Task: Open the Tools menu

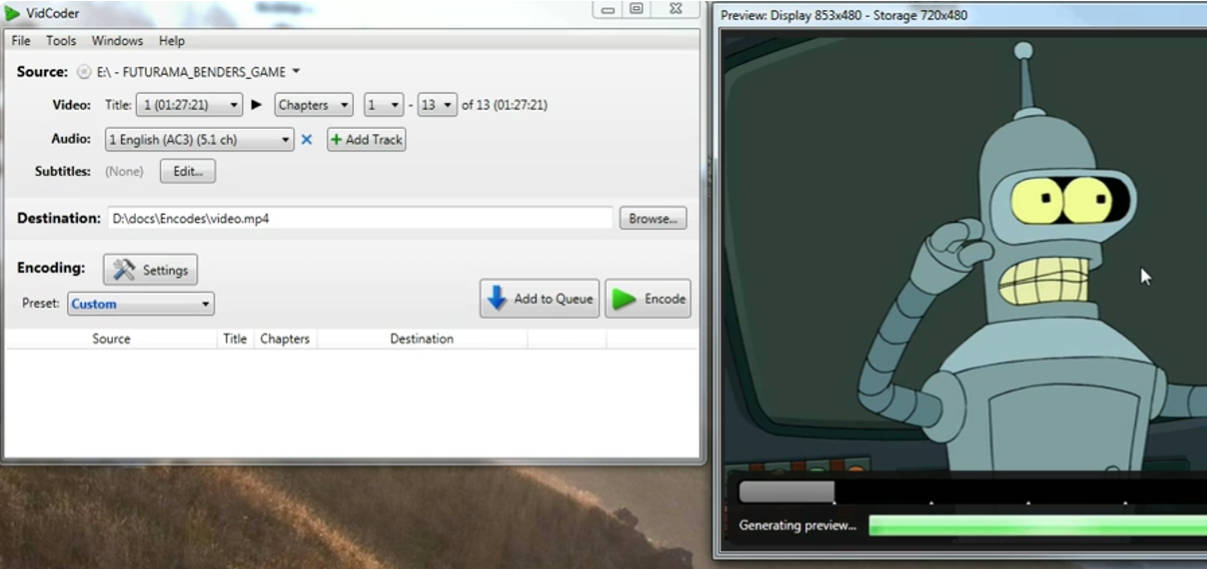Action: click(x=61, y=41)
